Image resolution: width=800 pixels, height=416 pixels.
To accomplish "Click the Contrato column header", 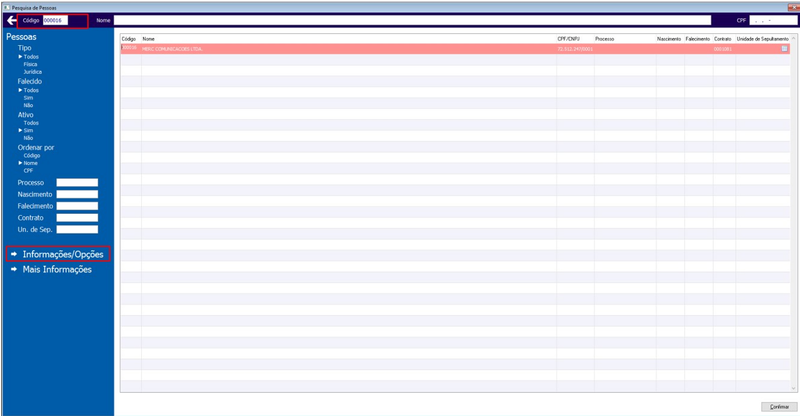I will (722, 39).
